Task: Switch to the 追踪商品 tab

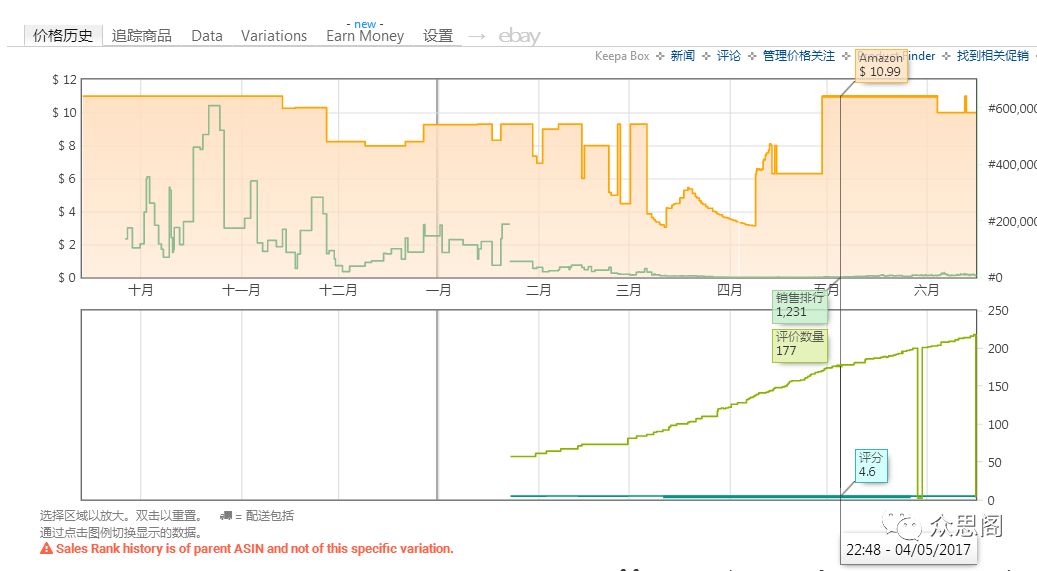Action: pyautogui.click(x=142, y=36)
